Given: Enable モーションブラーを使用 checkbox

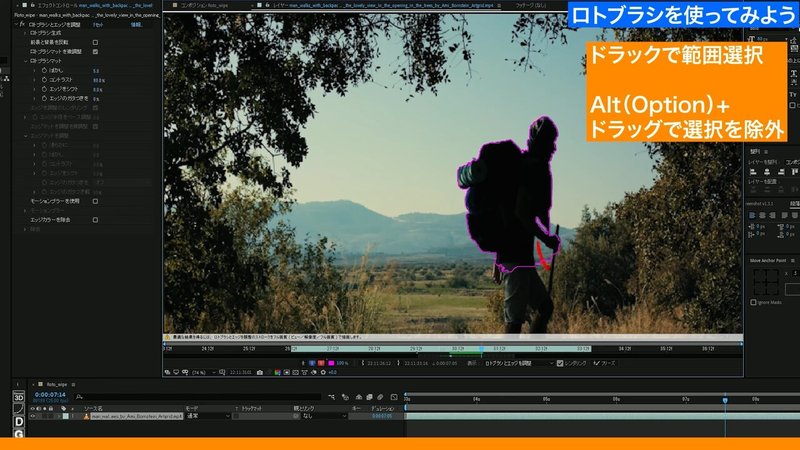Looking at the screenshot, I should [95, 201].
